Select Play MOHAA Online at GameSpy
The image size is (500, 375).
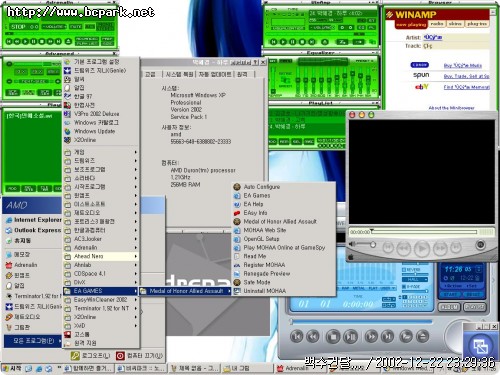click(x=284, y=247)
